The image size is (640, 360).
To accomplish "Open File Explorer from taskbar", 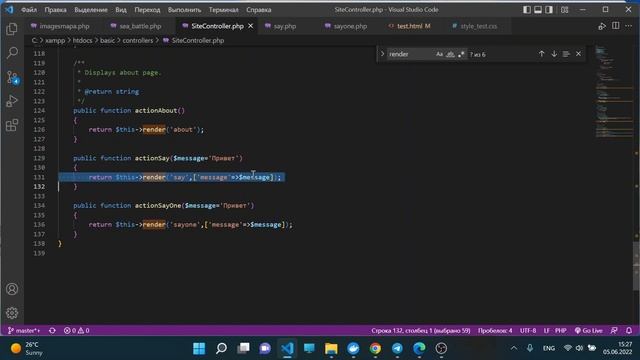I will click(x=331, y=348).
